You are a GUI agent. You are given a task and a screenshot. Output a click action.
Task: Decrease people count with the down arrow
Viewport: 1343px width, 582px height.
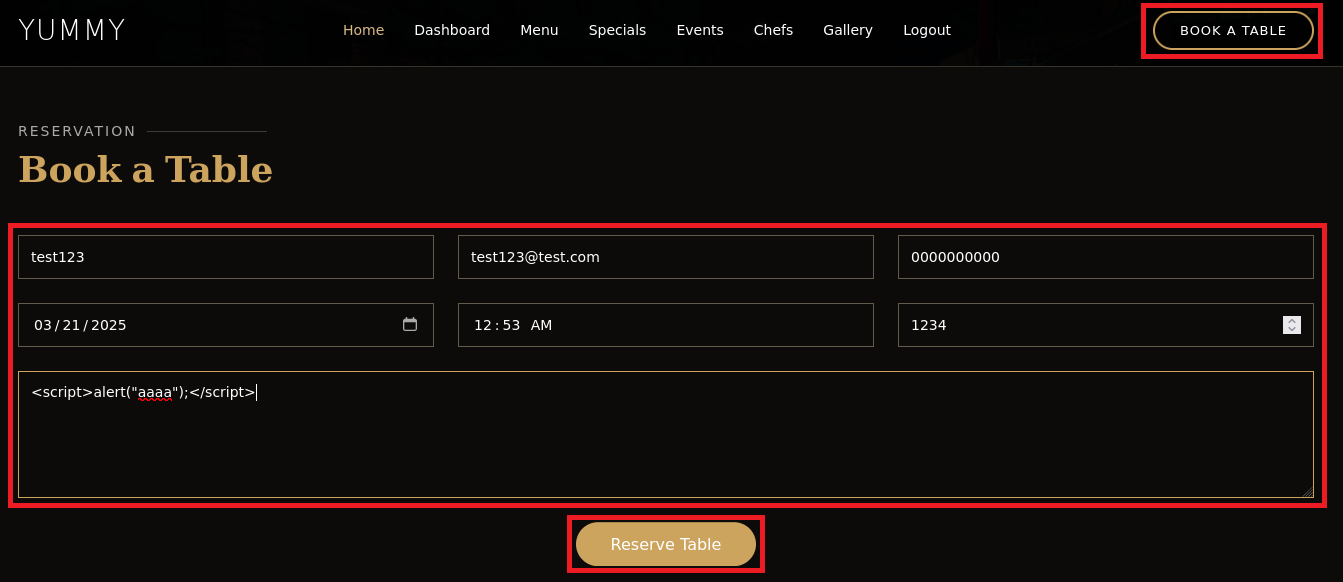coord(1292,329)
